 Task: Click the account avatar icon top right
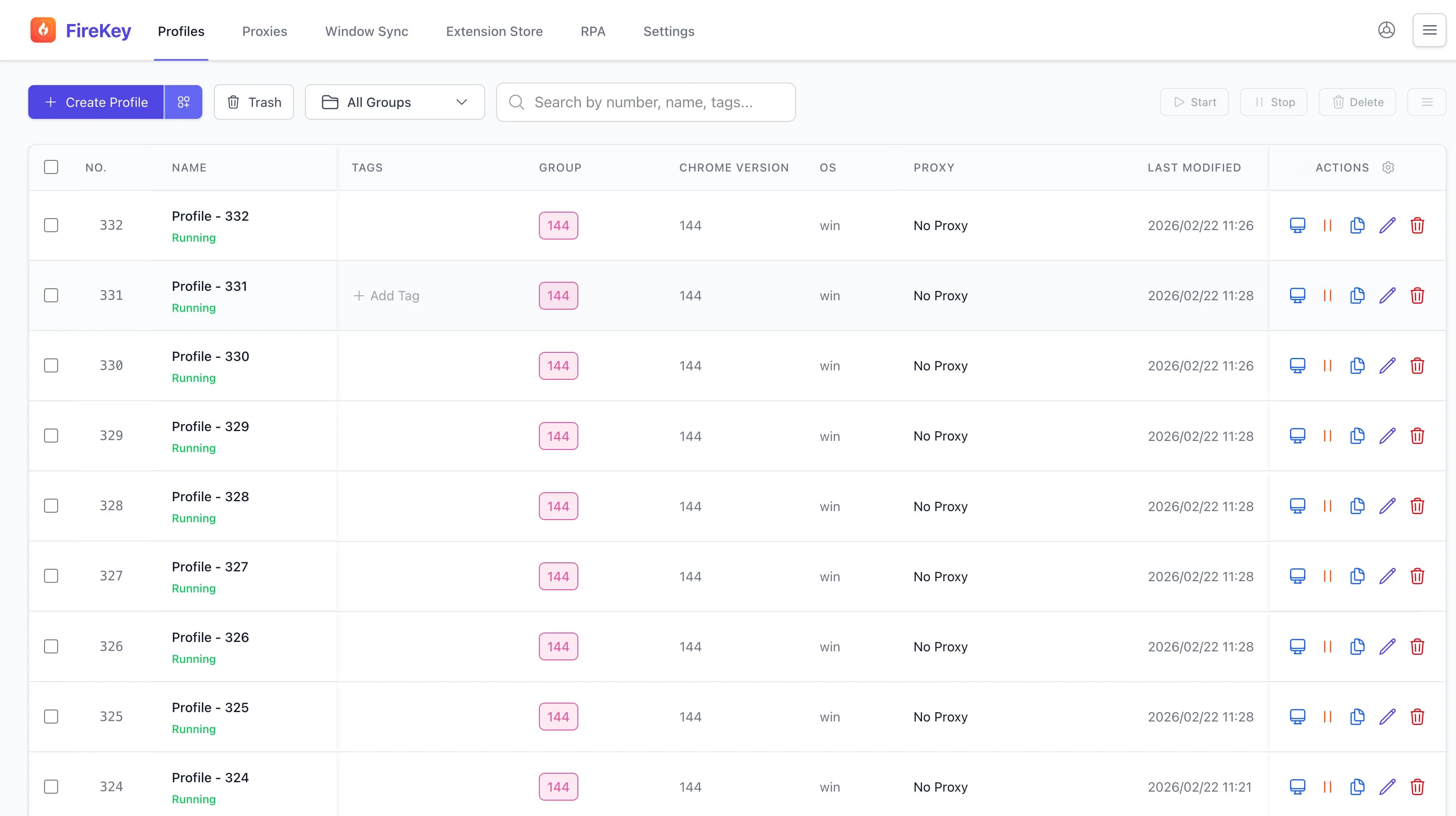click(1386, 30)
